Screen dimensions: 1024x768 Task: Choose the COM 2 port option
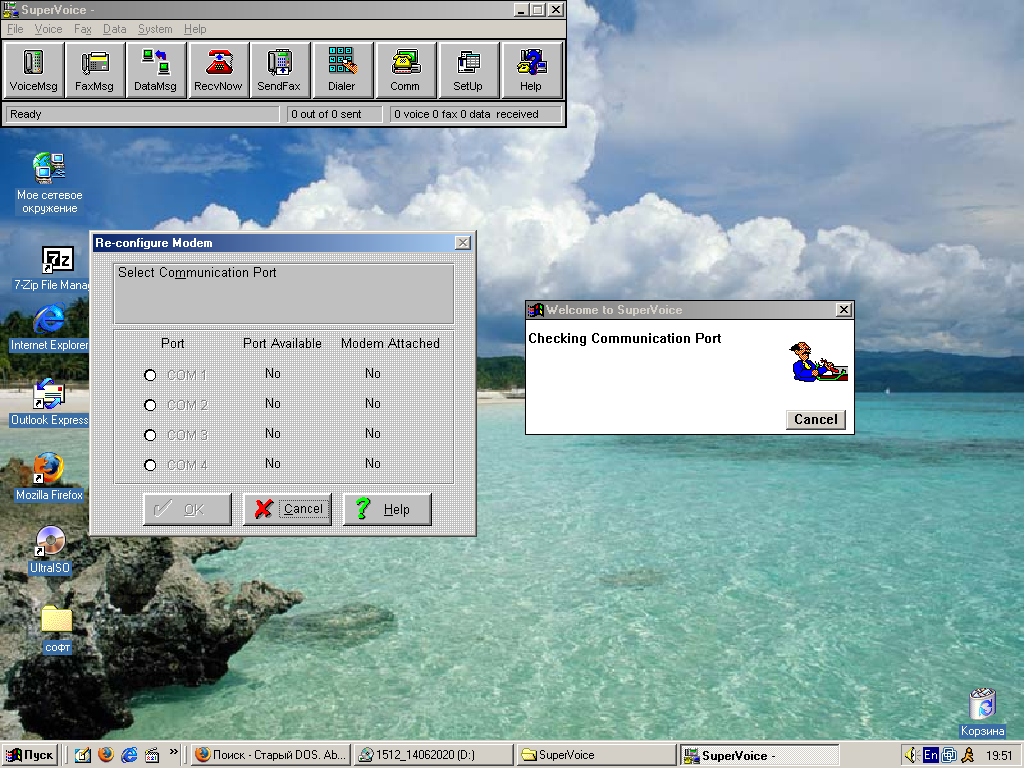151,405
